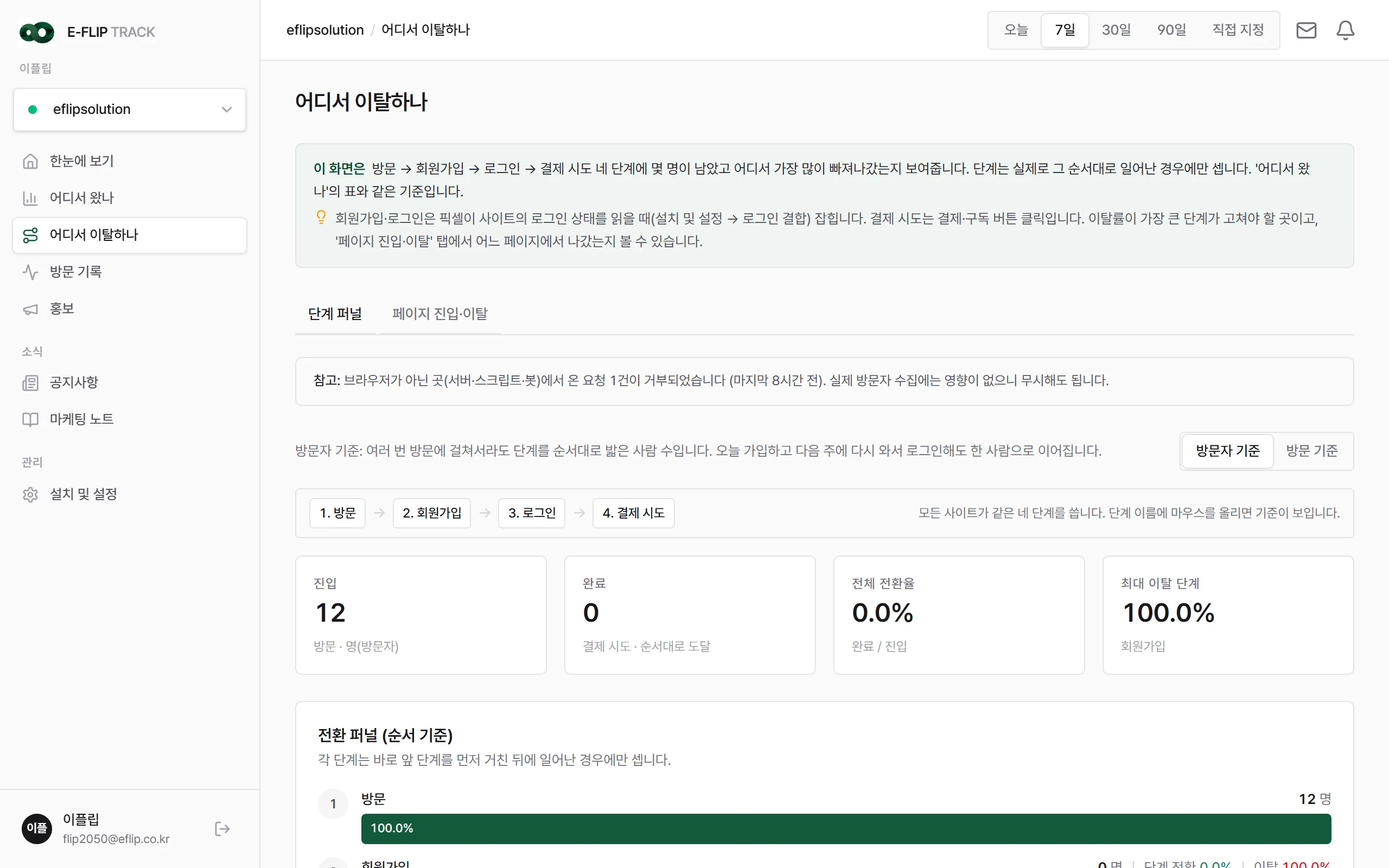Click the lightbulb tip icon
The height and width of the screenshot is (868, 1389).
click(321, 217)
